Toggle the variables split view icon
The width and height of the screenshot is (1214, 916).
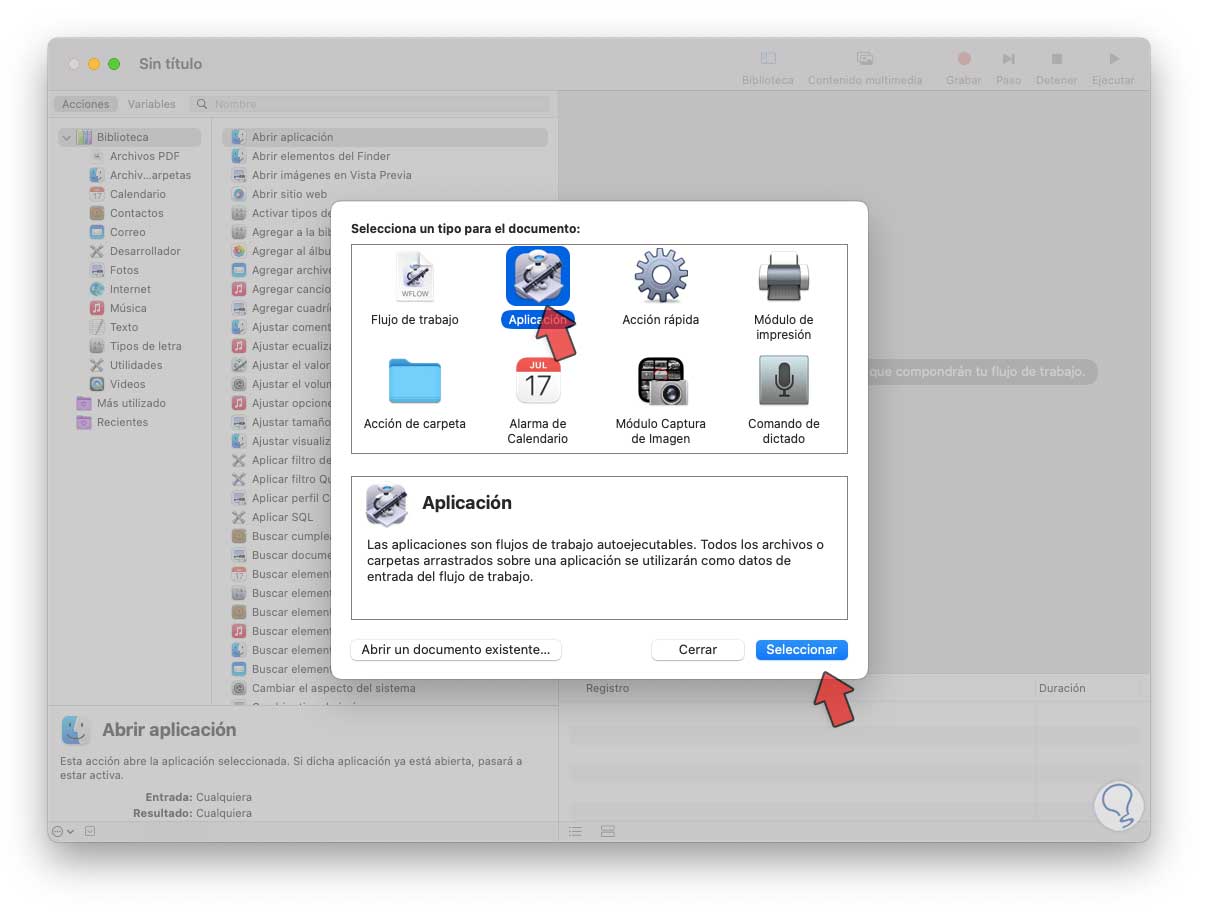click(607, 832)
